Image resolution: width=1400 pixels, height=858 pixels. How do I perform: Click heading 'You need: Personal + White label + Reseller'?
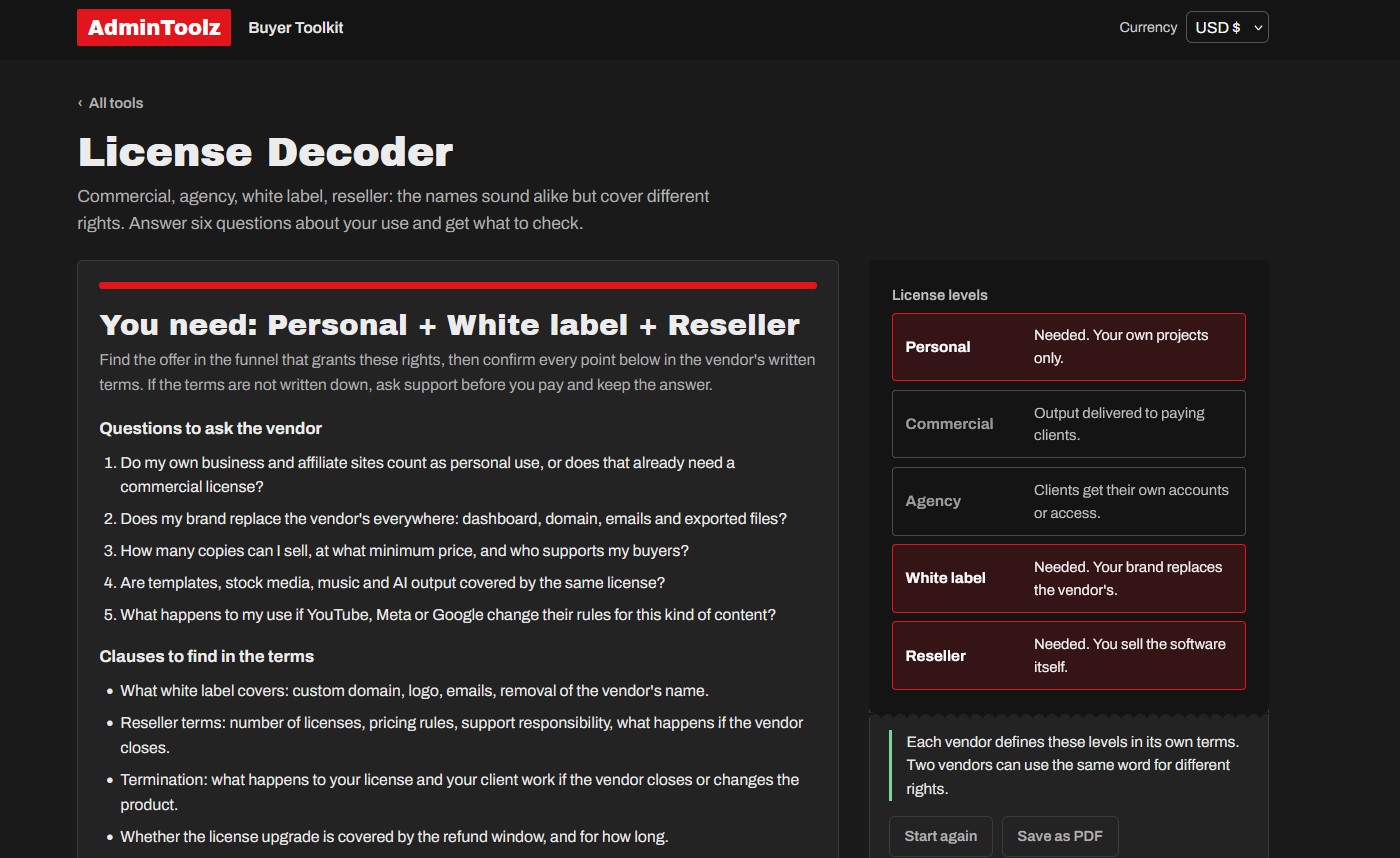click(450, 325)
